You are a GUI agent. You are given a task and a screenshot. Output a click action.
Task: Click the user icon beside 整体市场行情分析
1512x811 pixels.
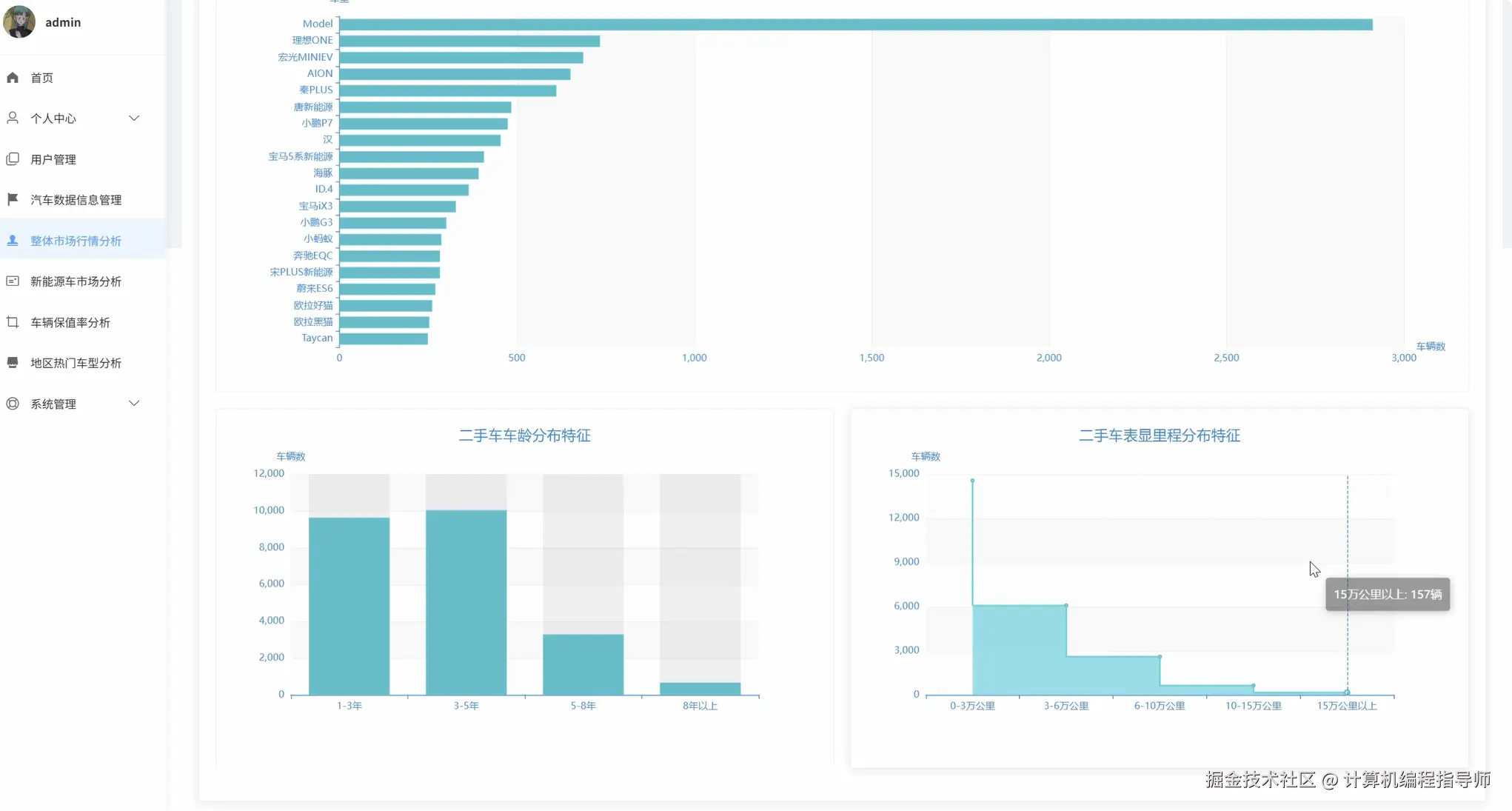point(13,240)
